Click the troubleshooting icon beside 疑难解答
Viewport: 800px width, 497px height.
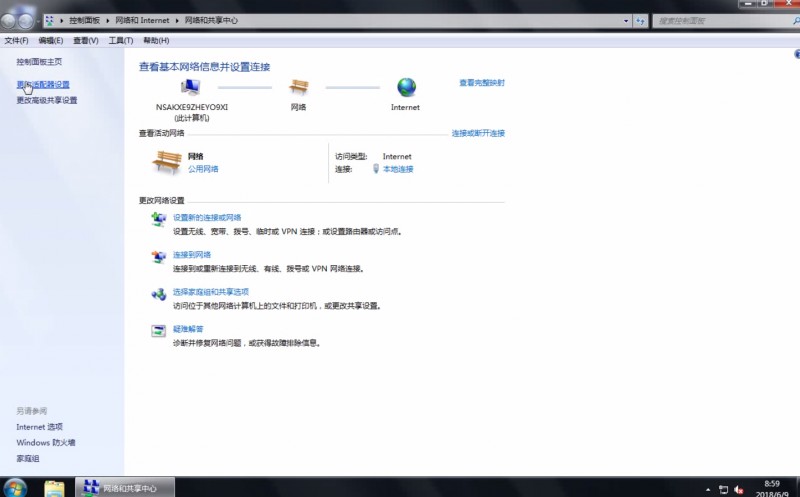coord(159,331)
